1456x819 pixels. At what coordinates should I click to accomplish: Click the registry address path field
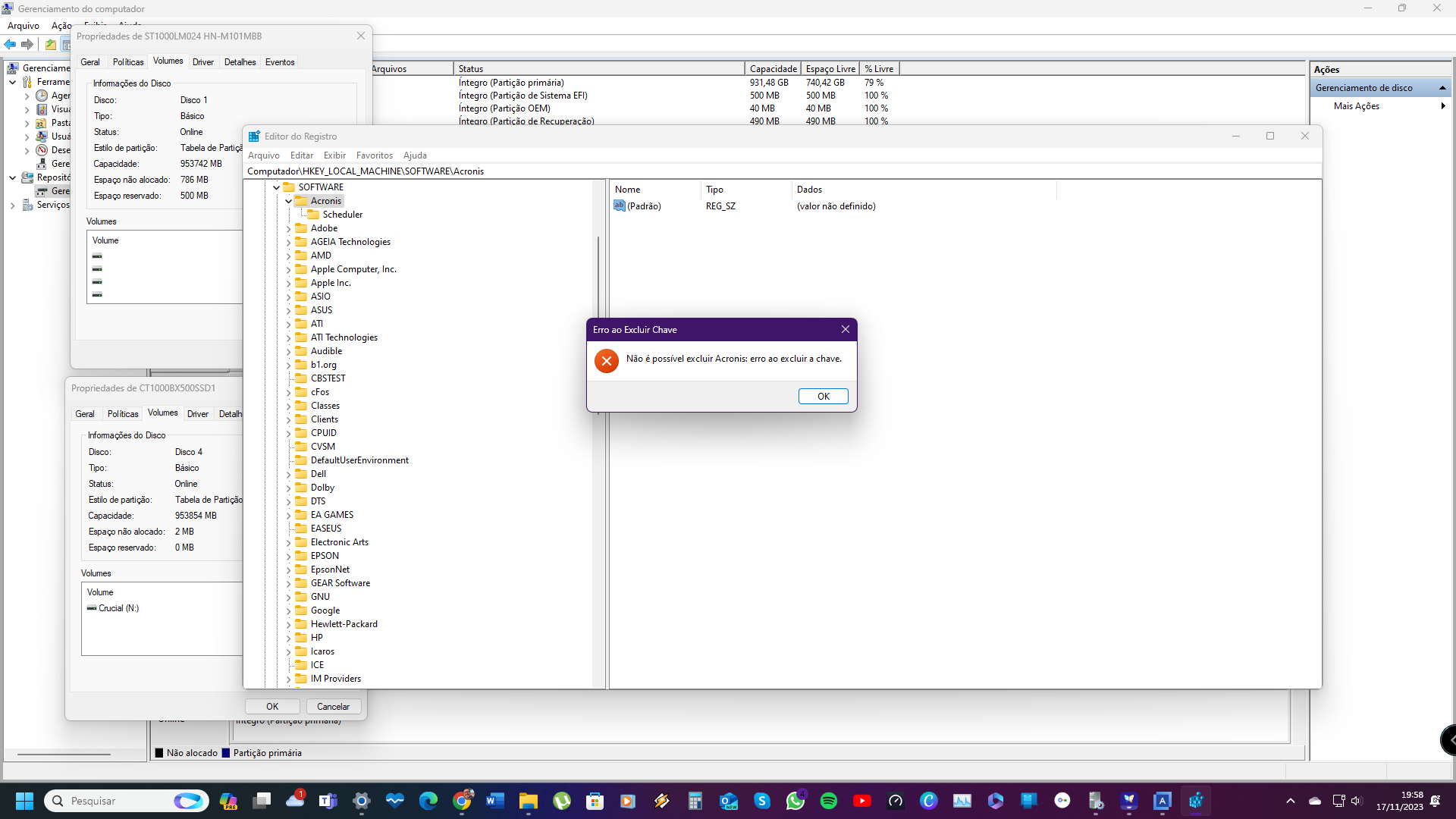tap(781, 171)
